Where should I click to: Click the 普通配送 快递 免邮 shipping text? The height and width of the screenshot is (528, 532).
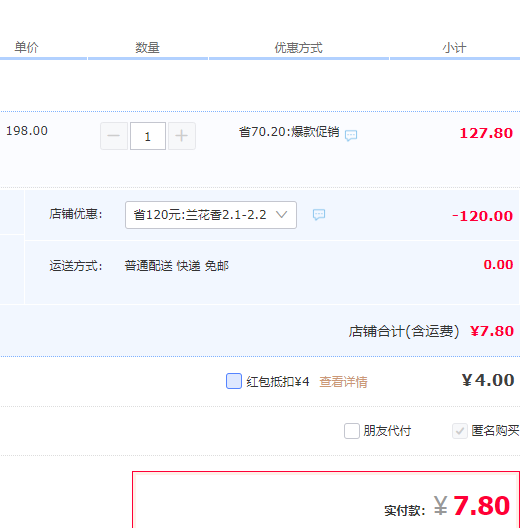coord(176,266)
